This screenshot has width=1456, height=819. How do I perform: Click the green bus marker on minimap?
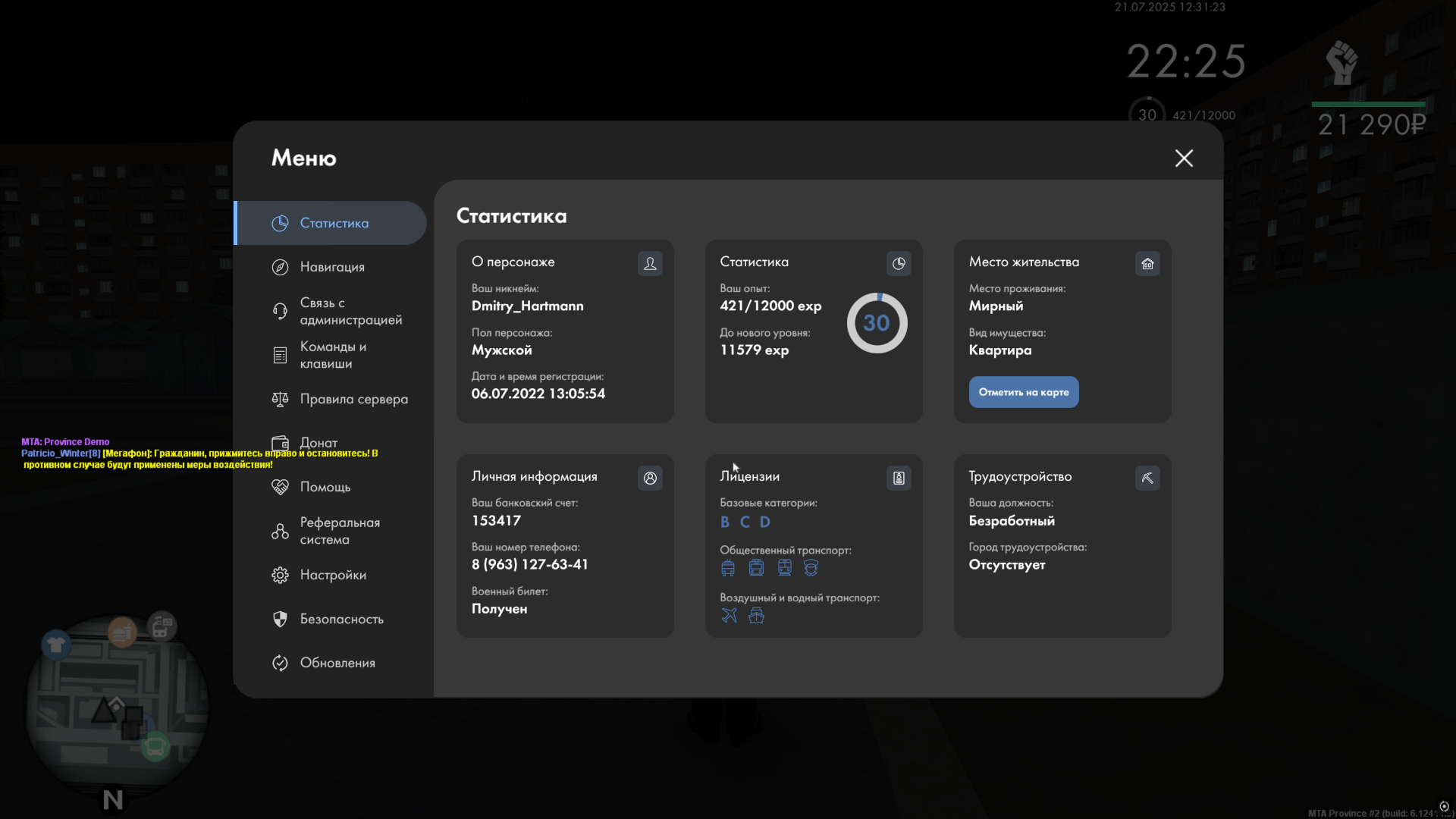155,747
